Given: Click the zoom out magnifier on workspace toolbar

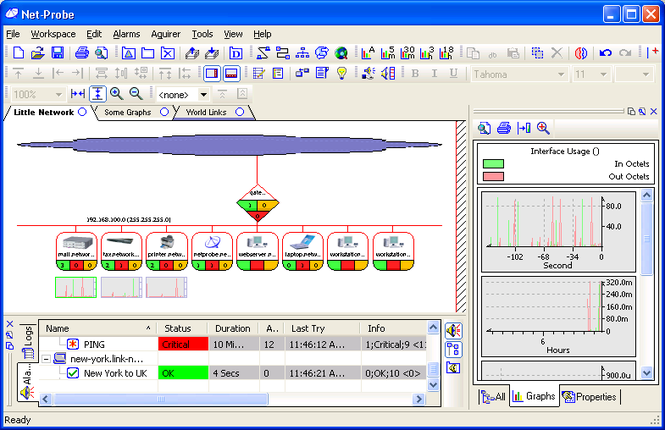Looking at the screenshot, I should [134, 94].
